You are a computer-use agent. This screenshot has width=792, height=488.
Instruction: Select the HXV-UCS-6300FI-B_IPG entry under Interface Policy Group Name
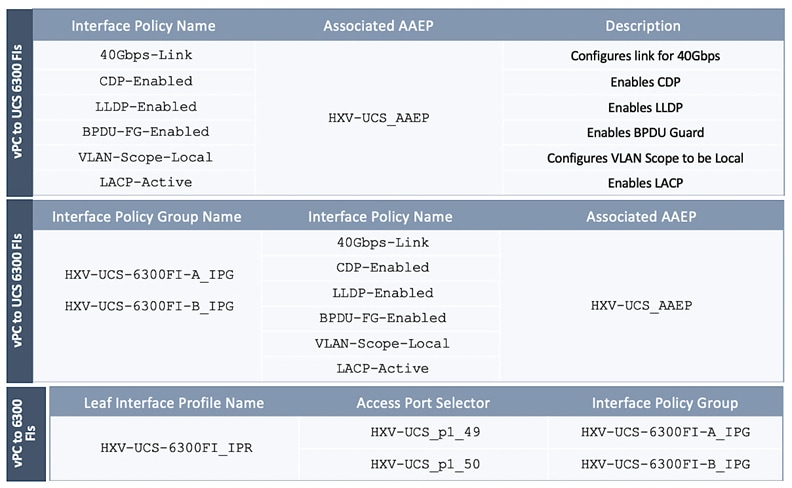tap(149, 306)
